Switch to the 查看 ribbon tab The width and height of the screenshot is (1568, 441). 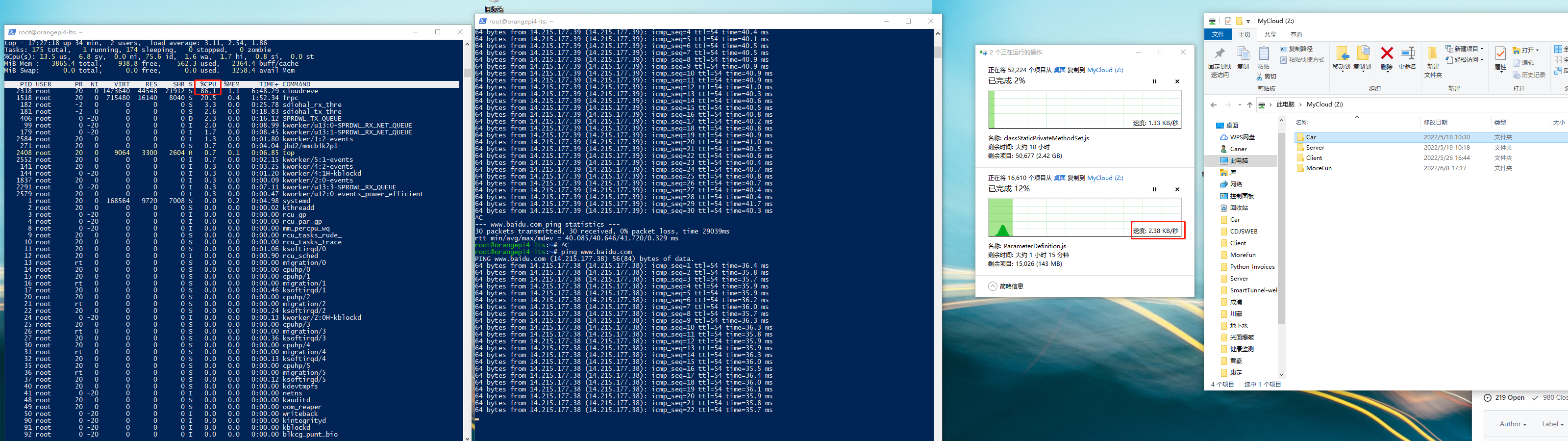tap(1296, 35)
